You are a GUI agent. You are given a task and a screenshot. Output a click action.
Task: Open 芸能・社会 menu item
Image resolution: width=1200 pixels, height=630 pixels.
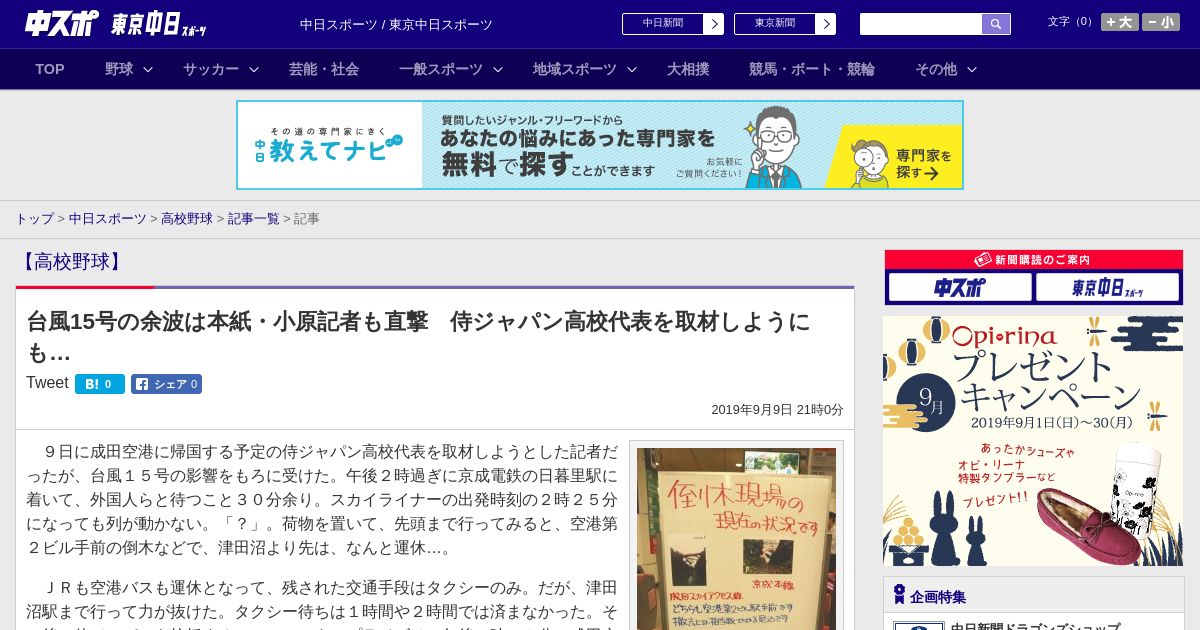coord(324,69)
